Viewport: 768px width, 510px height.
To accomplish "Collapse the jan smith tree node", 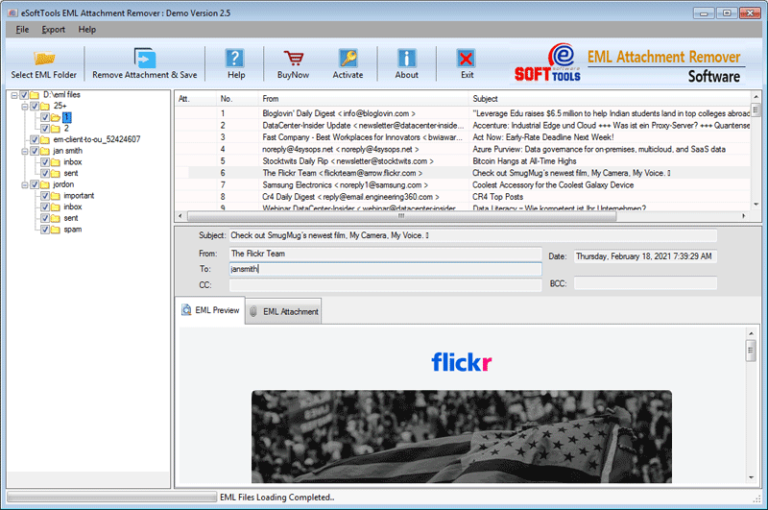I will tap(24, 151).
